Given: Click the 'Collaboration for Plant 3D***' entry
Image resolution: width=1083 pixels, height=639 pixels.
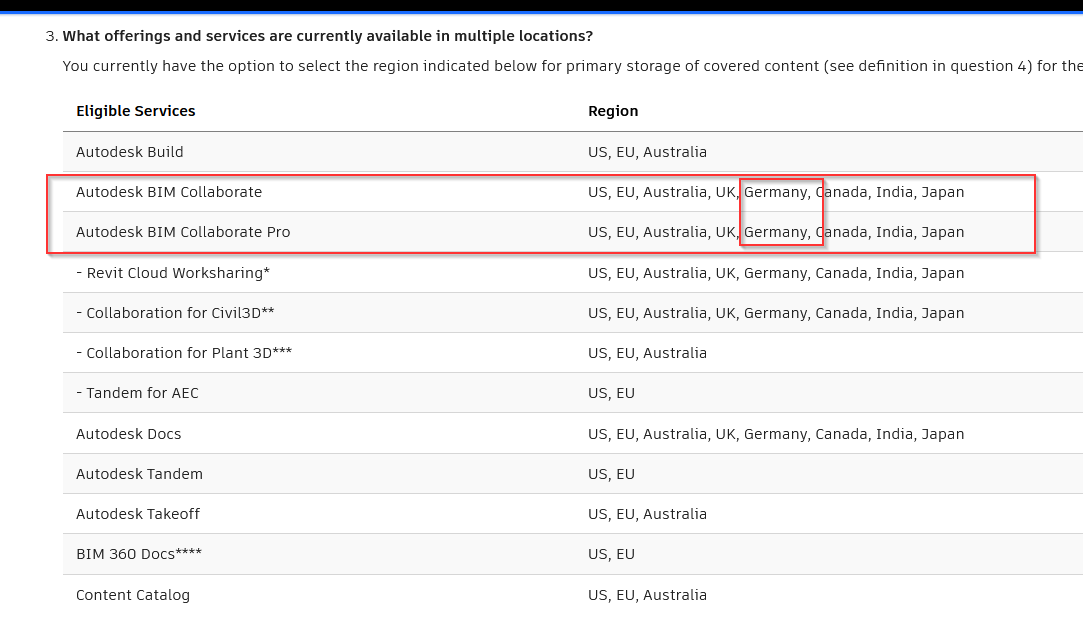Looking at the screenshot, I should click(x=184, y=353).
